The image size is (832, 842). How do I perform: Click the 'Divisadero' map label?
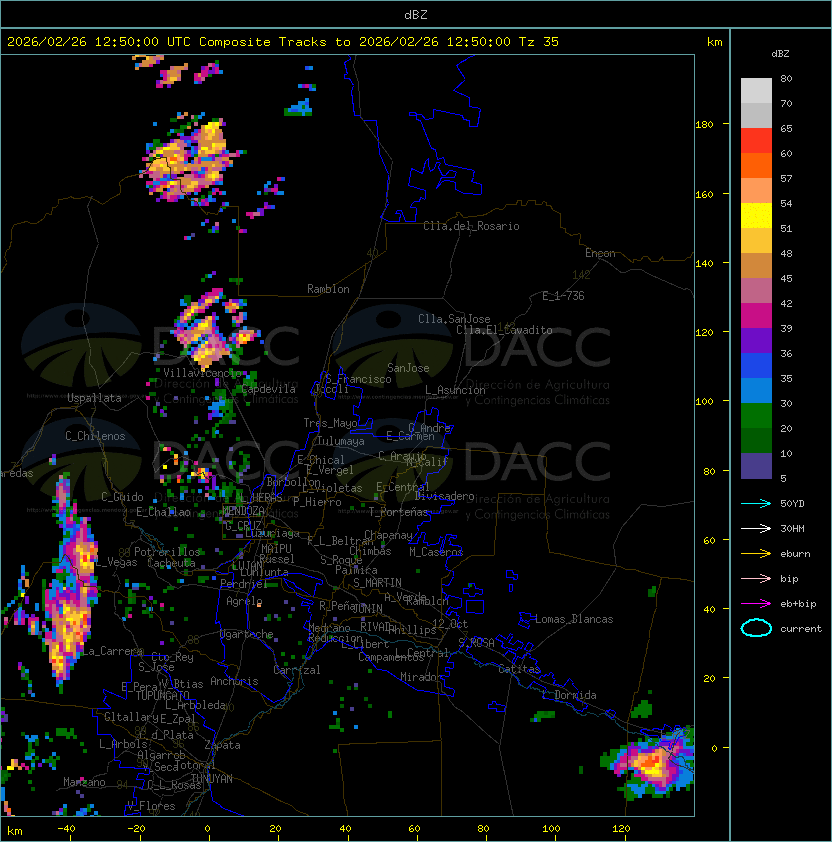pyautogui.click(x=445, y=496)
